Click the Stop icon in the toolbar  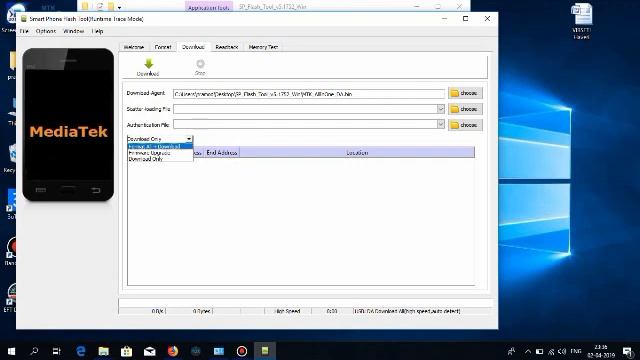tap(200, 64)
